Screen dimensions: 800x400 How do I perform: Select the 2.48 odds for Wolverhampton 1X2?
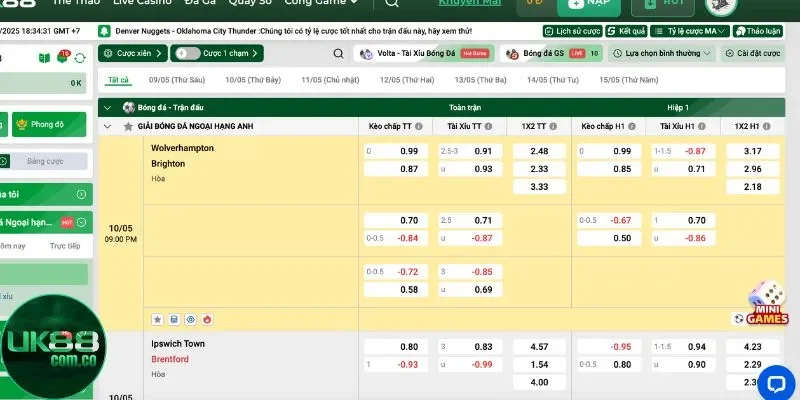pyautogui.click(x=539, y=151)
